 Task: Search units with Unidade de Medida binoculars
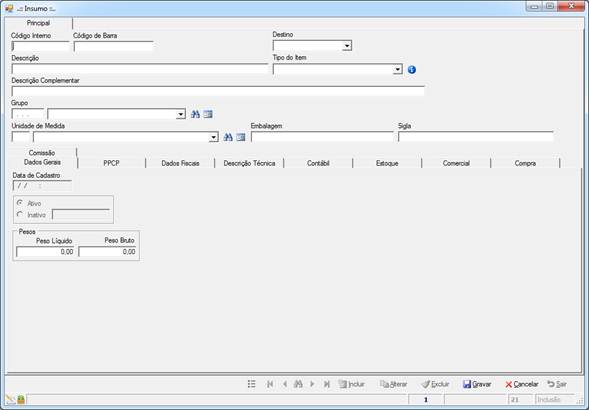coord(228,137)
